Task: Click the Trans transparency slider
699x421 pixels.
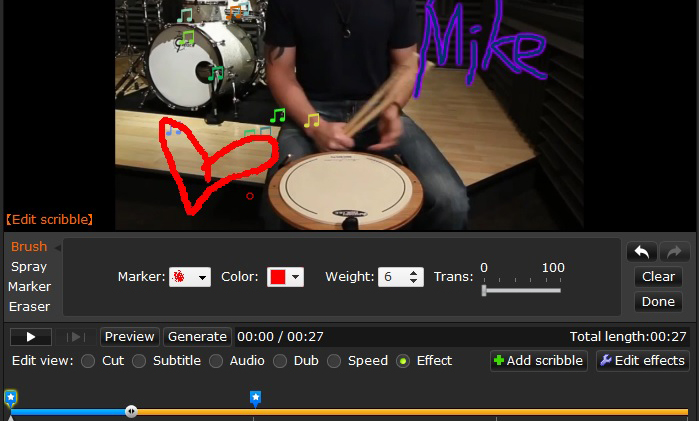Action: click(x=521, y=290)
